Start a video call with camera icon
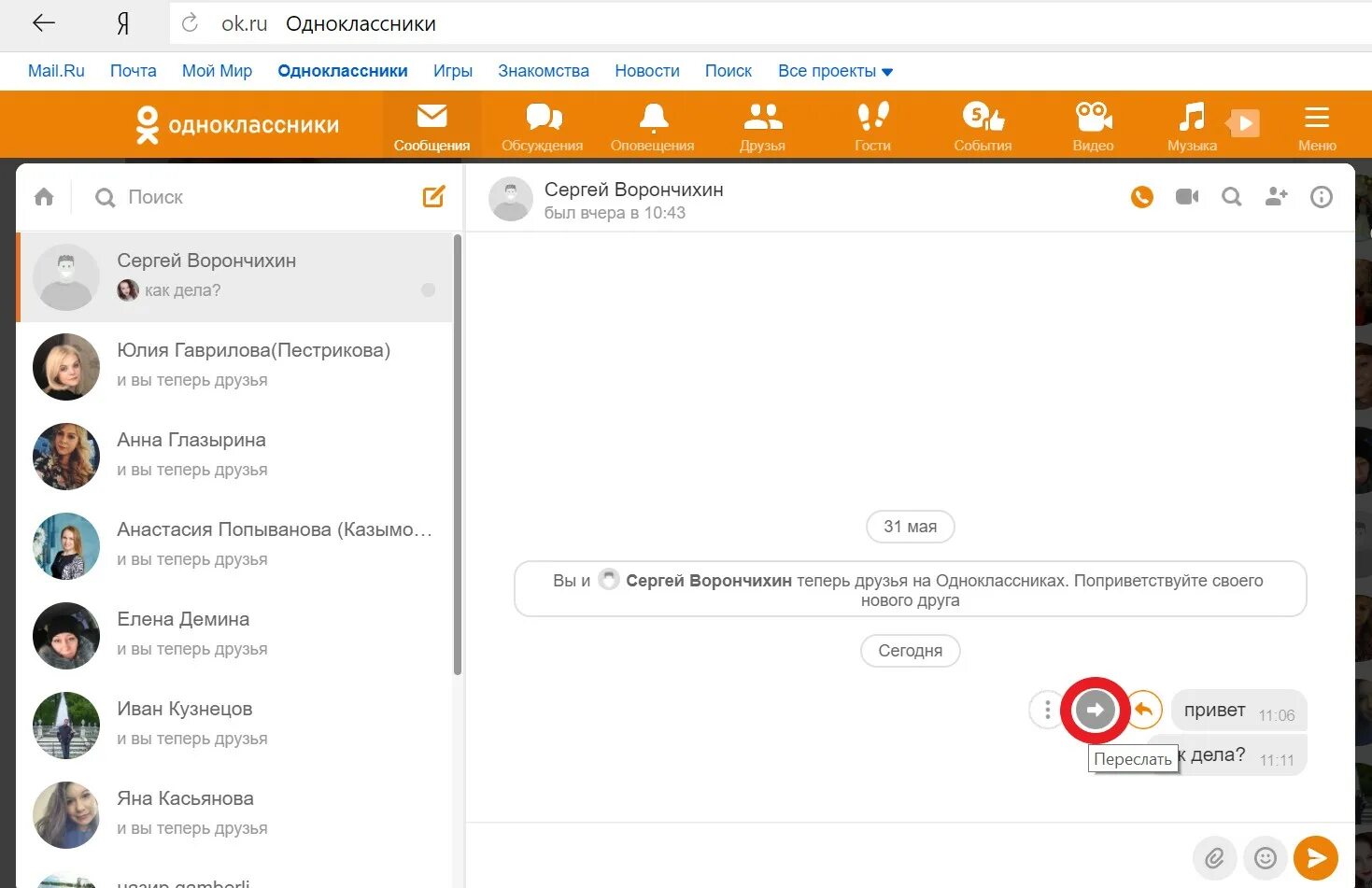The height and width of the screenshot is (888, 1372). point(1187,197)
